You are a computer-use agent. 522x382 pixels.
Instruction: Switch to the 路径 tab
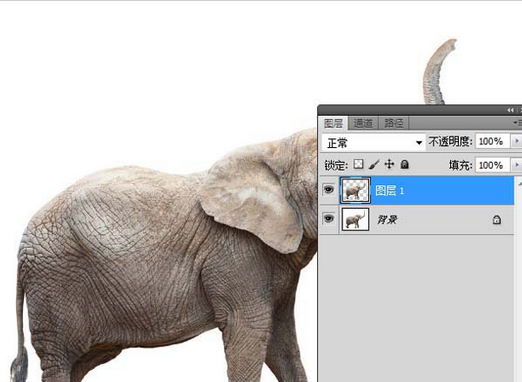pyautogui.click(x=394, y=123)
